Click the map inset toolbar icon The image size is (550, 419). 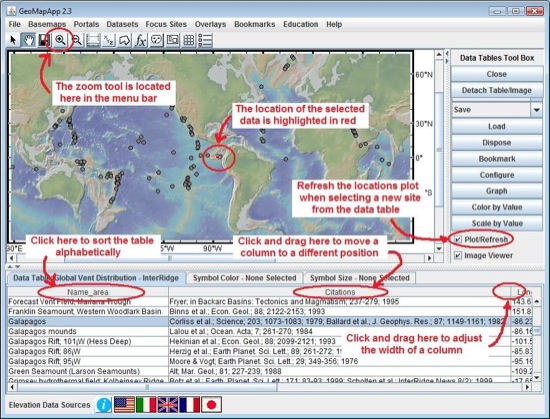click(173, 40)
